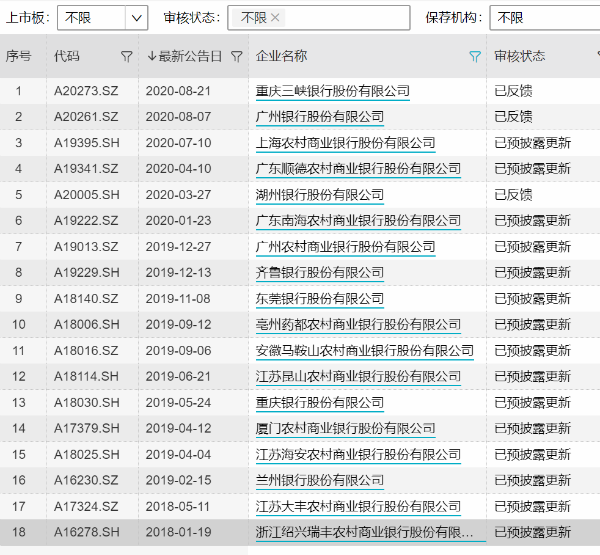Open 上海农村商业银行股份有限公司 link

[x=346, y=143]
